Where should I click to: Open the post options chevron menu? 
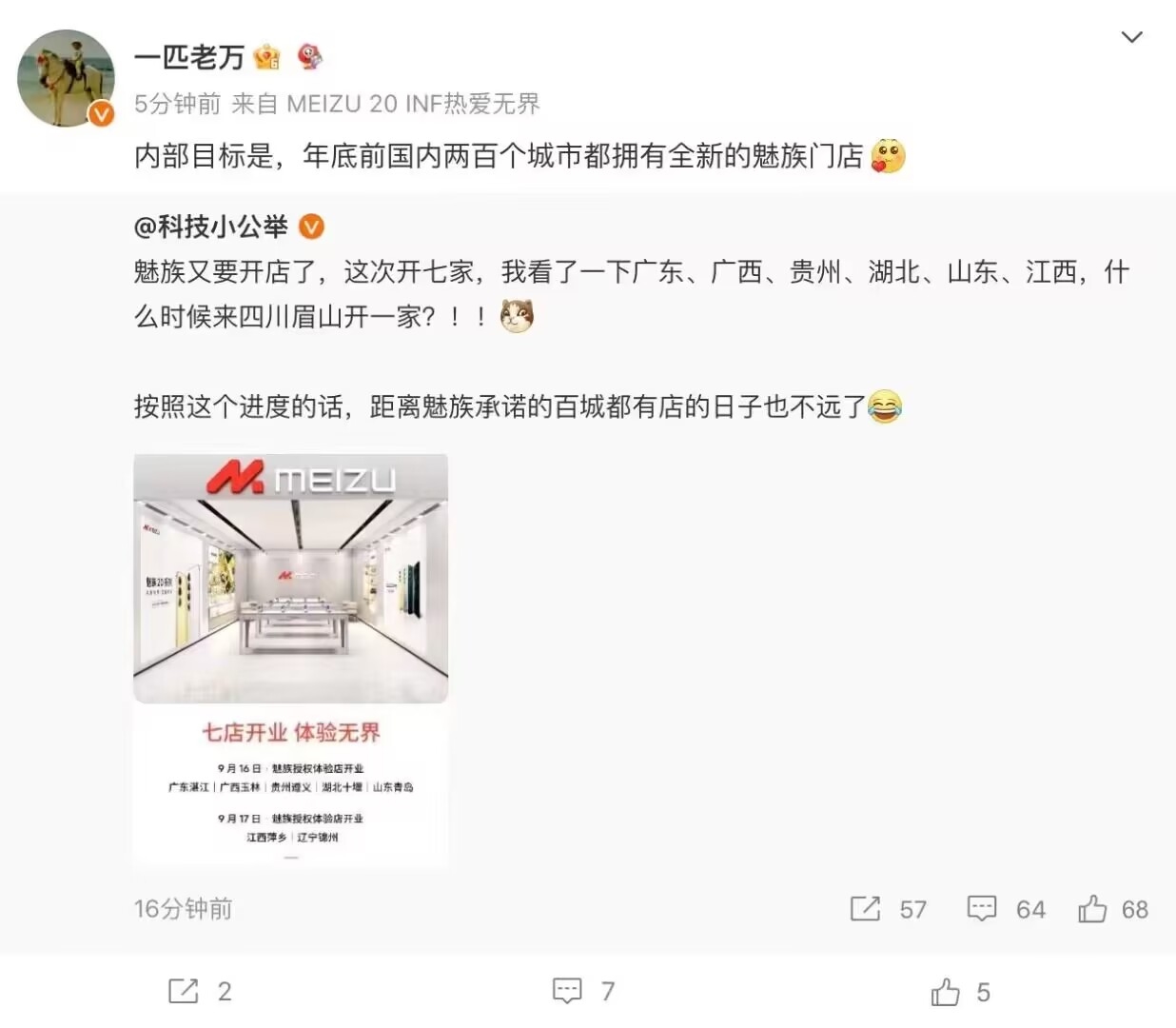pos(1131,37)
